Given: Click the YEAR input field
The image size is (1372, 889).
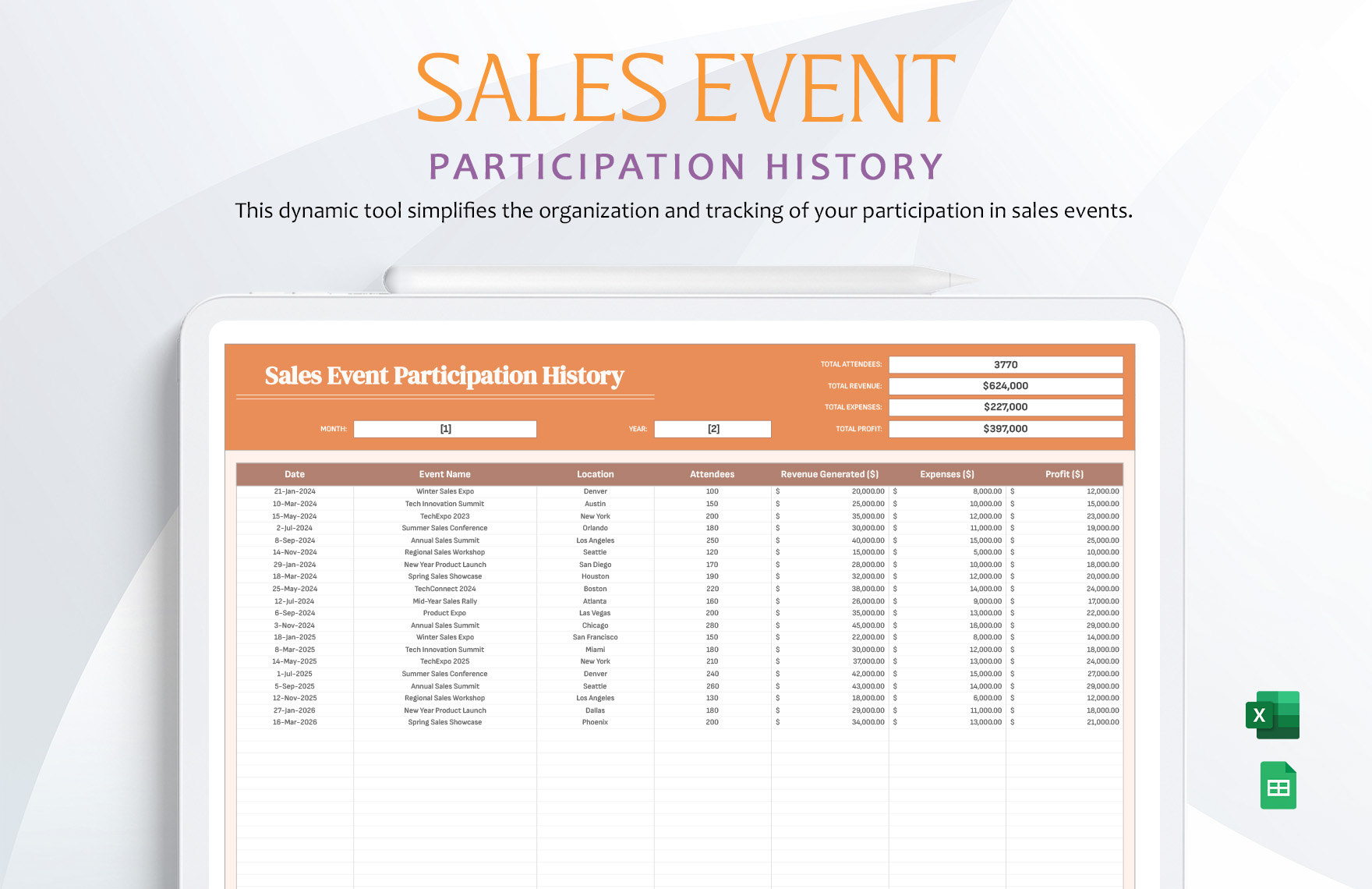Looking at the screenshot, I should [713, 429].
